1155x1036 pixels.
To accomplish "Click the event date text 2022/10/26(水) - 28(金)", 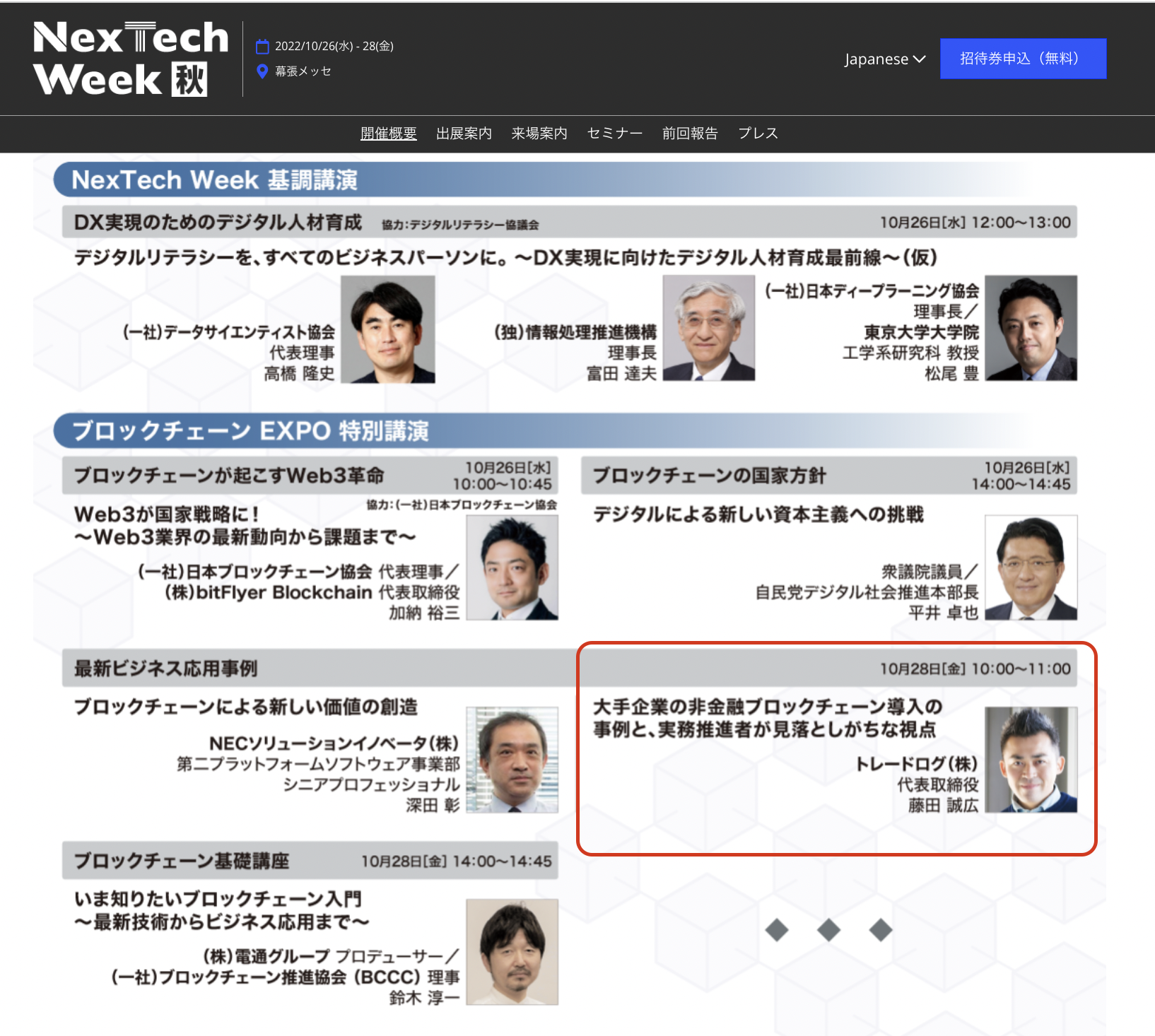I will tap(334, 47).
